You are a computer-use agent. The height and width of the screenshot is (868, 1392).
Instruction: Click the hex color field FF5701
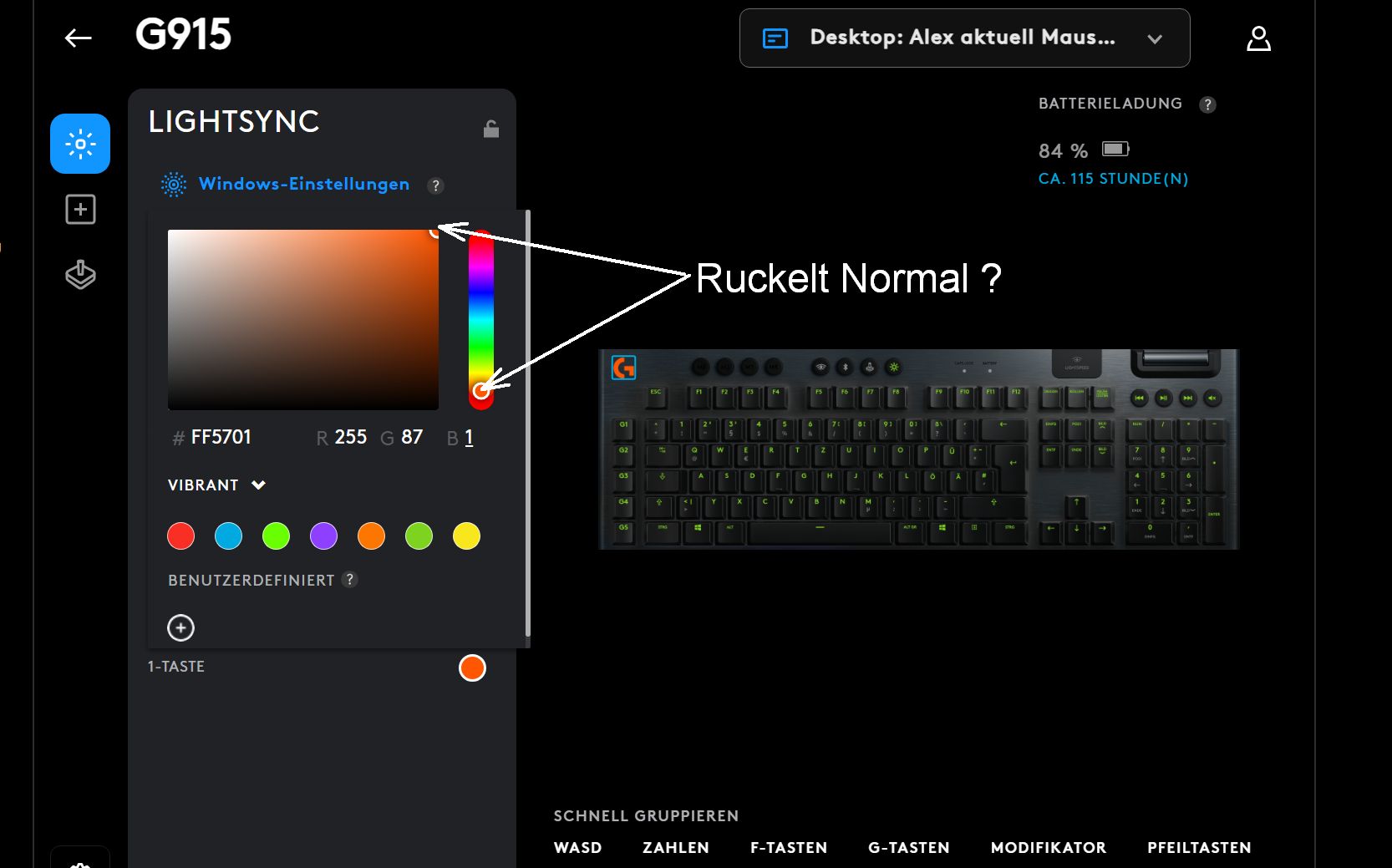(x=221, y=437)
